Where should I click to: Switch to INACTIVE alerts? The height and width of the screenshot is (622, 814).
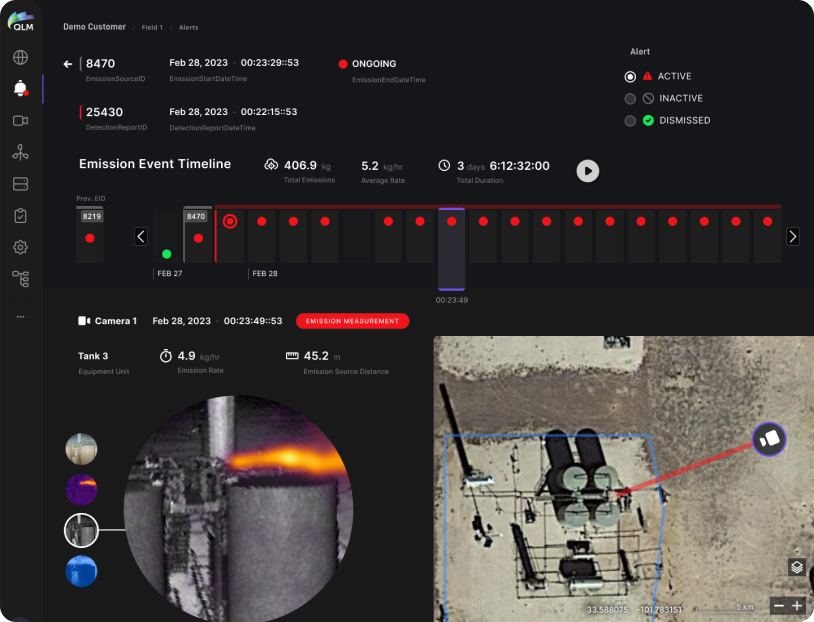(x=630, y=99)
